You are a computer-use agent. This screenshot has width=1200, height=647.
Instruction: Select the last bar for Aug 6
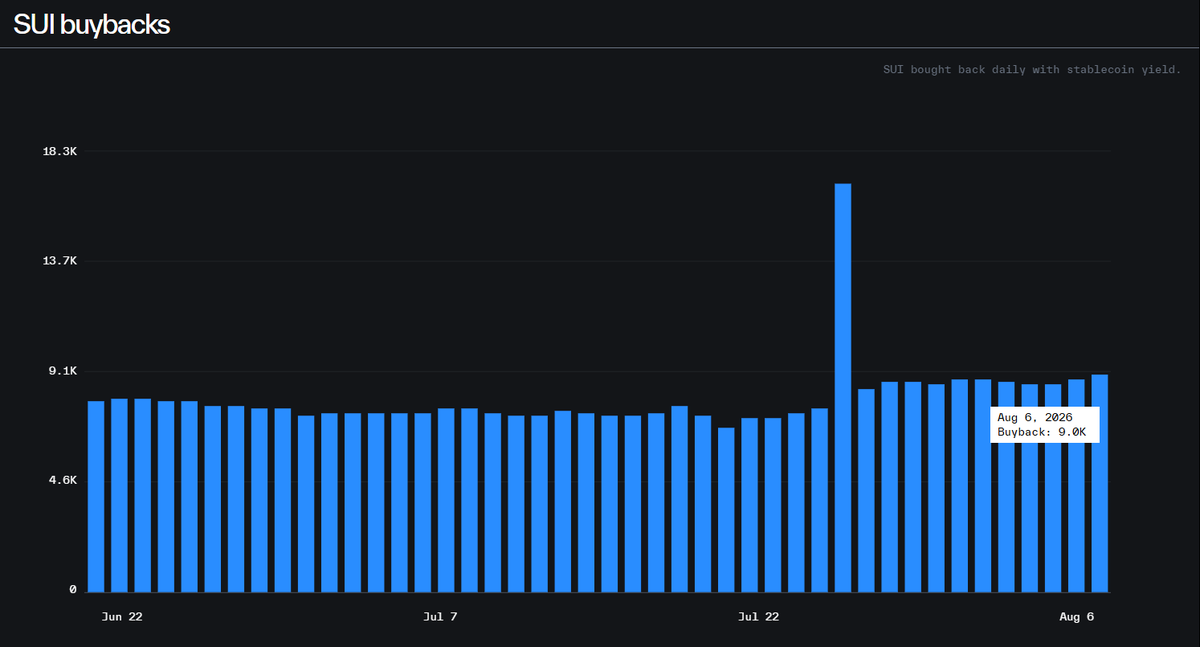click(1100, 483)
